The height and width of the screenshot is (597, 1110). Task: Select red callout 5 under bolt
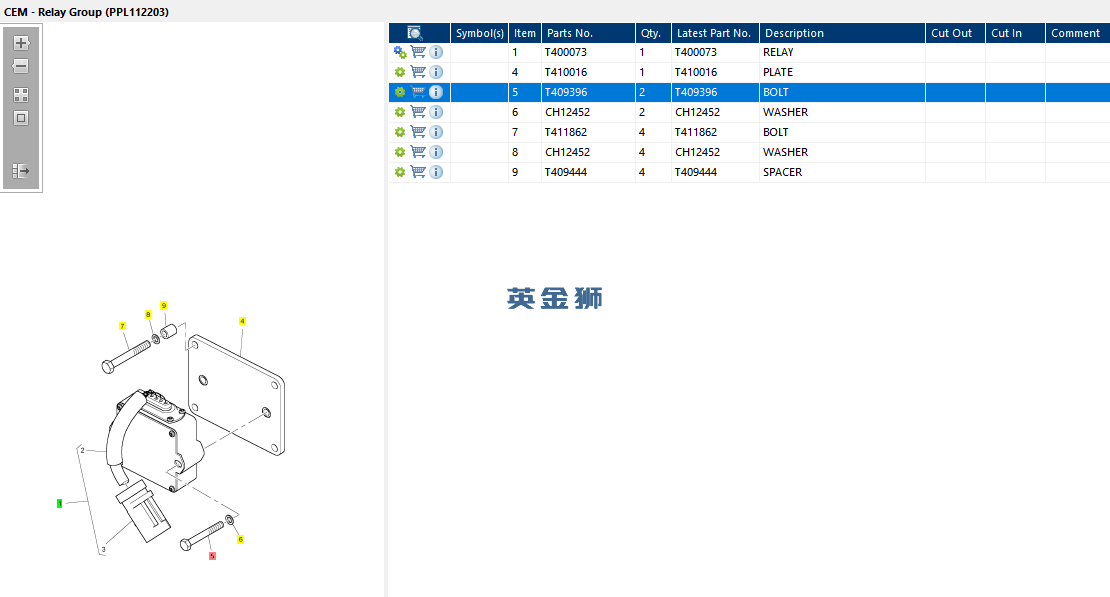click(x=212, y=556)
